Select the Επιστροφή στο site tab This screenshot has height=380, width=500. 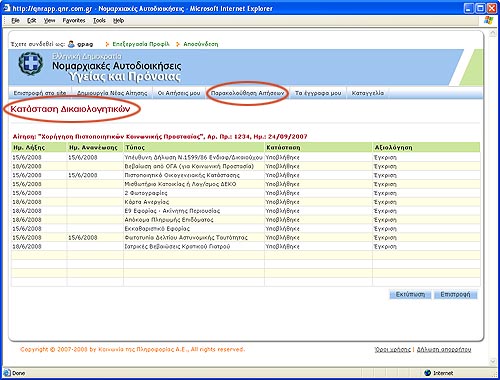pos(40,93)
